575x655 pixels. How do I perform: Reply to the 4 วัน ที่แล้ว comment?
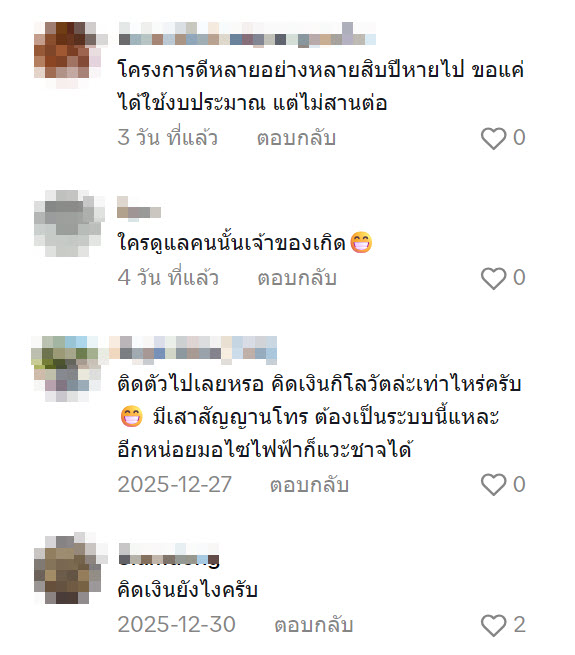pyautogui.click(x=297, y=278)
